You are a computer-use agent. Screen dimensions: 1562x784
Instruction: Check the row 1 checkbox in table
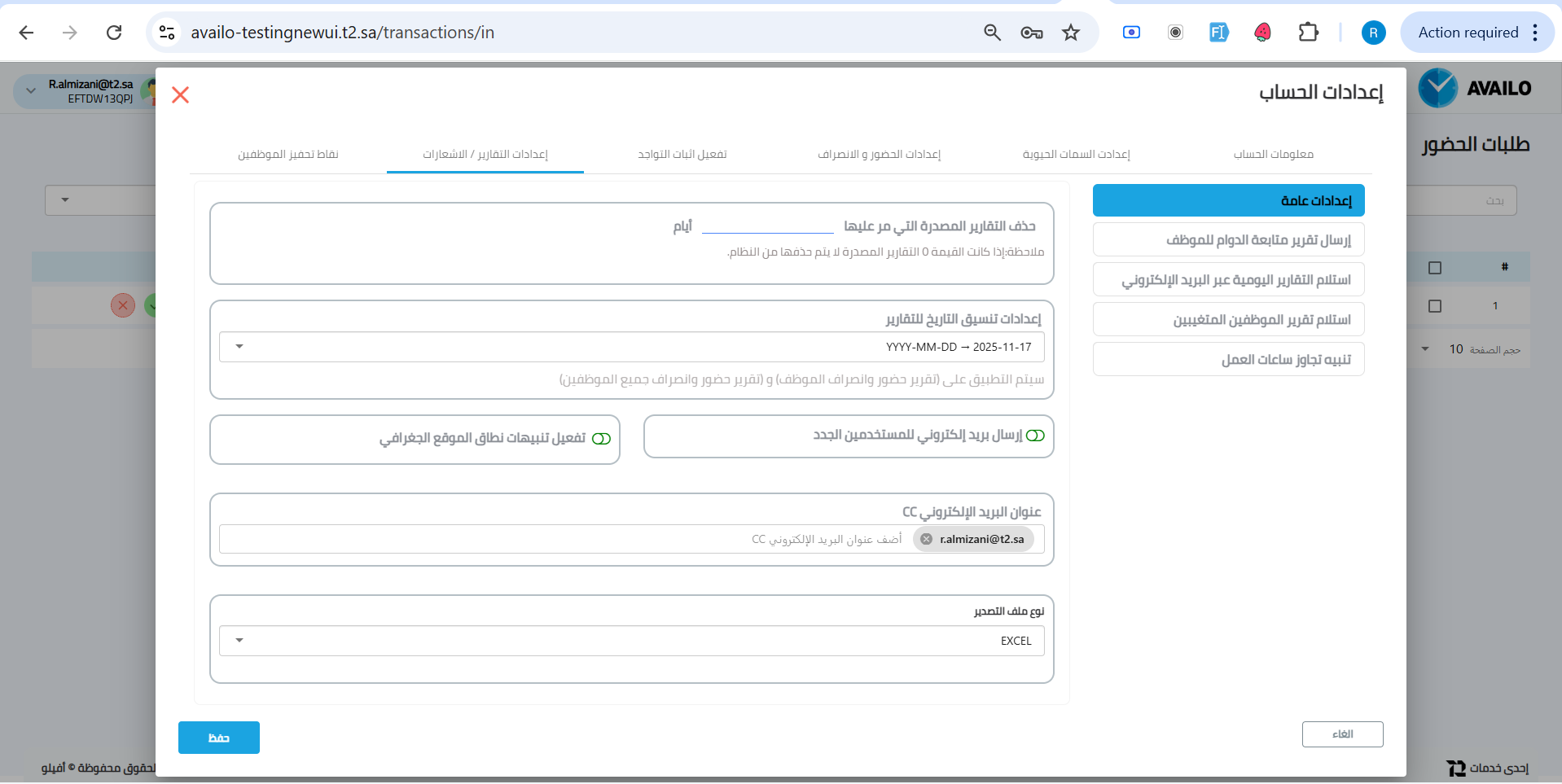(1435, 306)
